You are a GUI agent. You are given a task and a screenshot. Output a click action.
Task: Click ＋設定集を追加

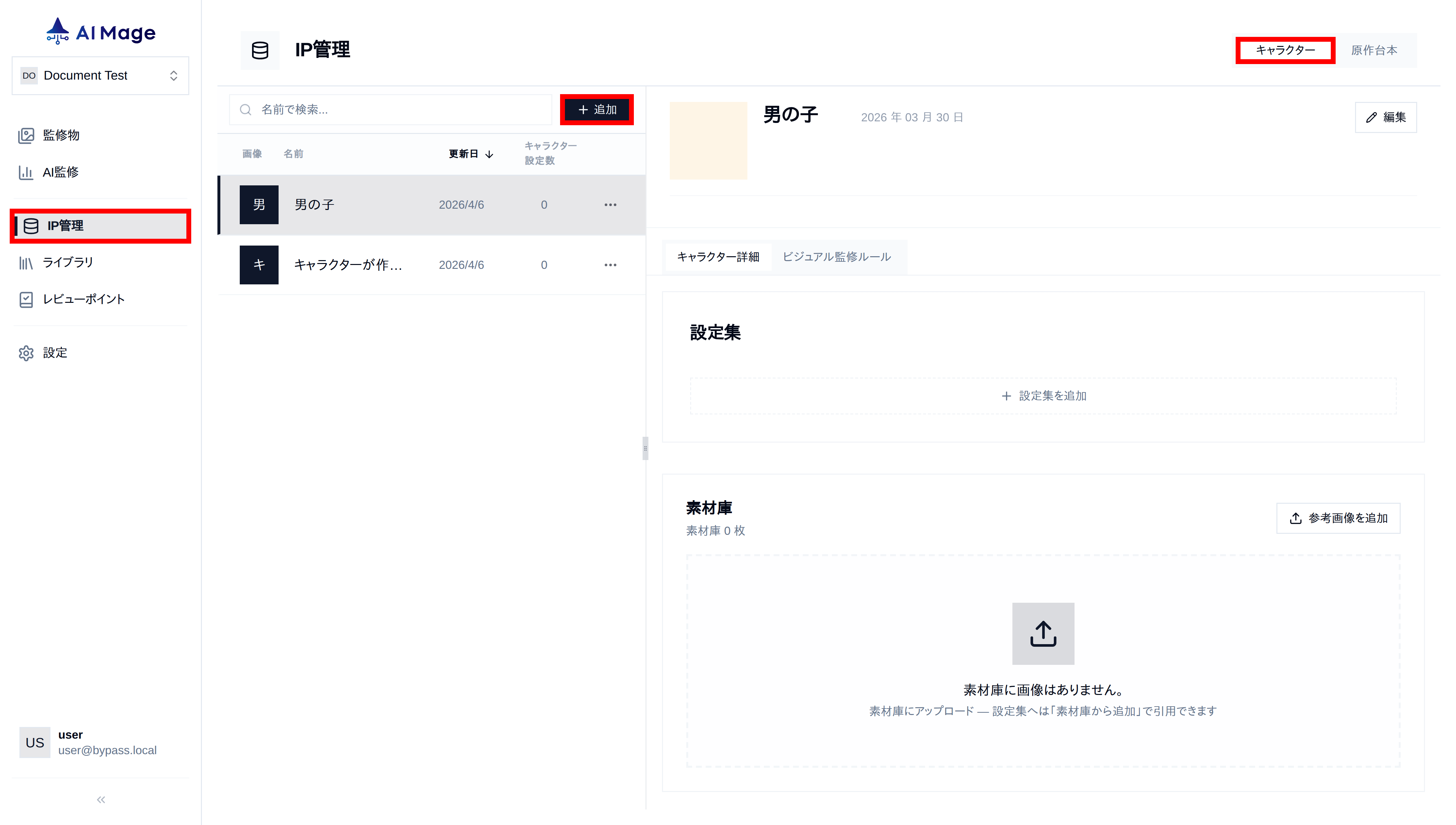click(1043, 395)
